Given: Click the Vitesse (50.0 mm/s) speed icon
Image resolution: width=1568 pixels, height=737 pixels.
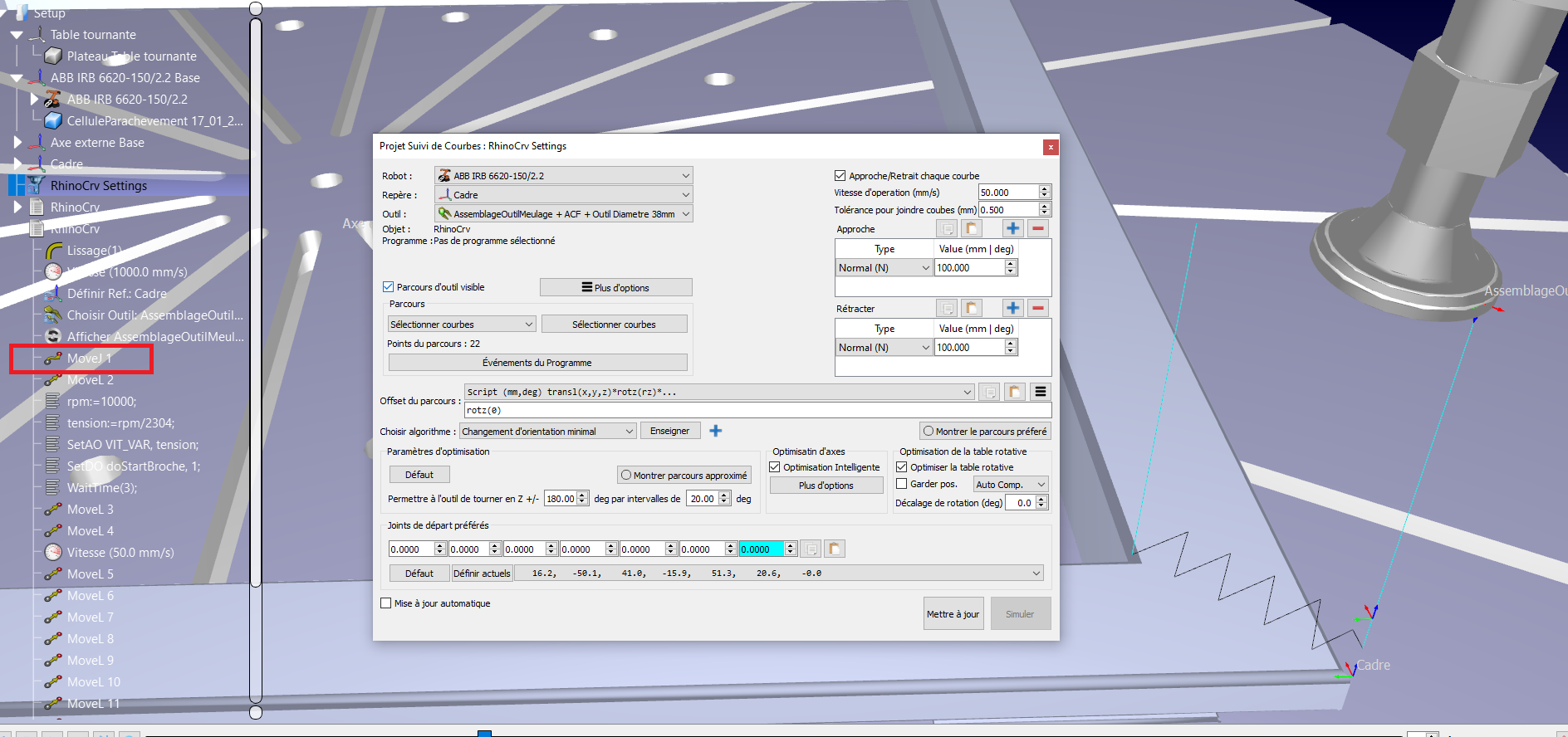Looking at the screenshot, I should (53, 553).
